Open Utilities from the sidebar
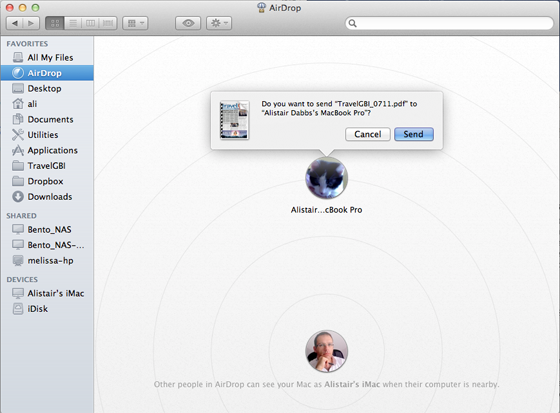Viewport: 560px width, 413px height. pos(47,135)
